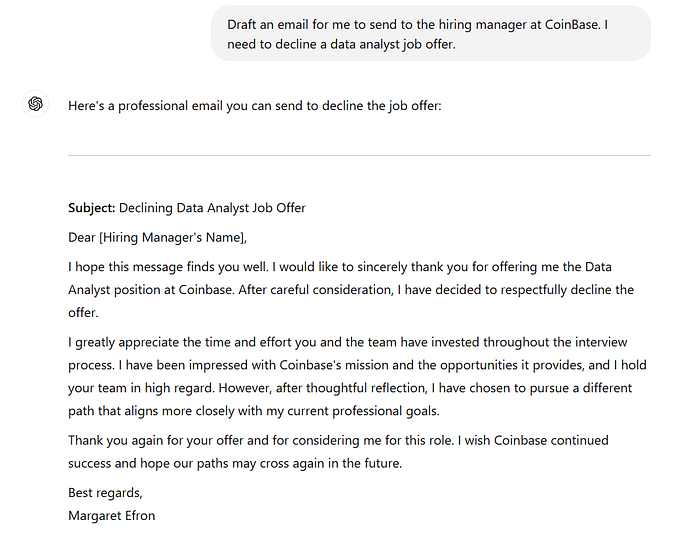Click the word "Dear" in the greeting
The height and width of the screenshot is (543, 700).
pos(82,237)
